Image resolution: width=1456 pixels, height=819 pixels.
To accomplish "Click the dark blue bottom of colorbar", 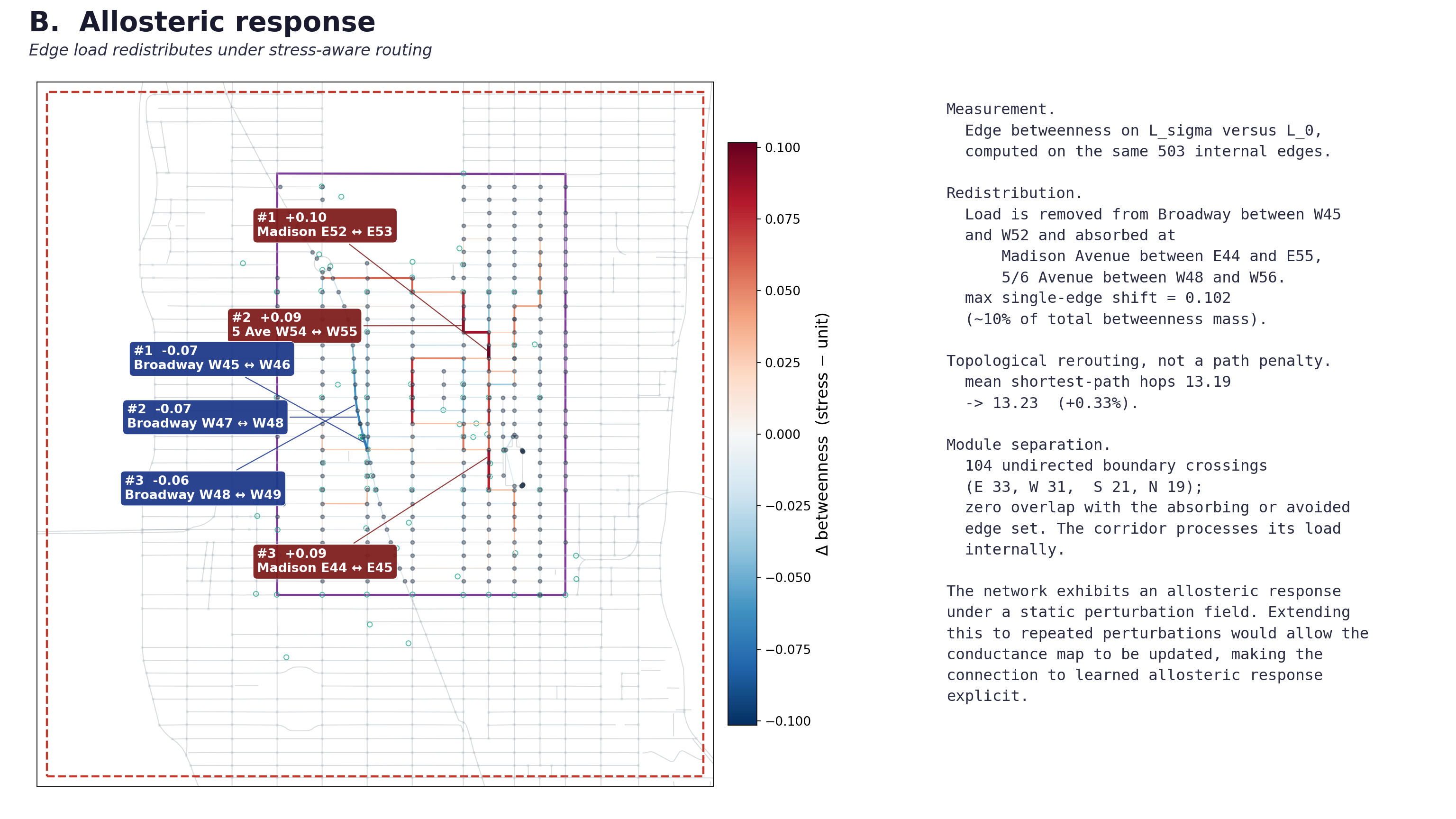I will pos(742,716).
